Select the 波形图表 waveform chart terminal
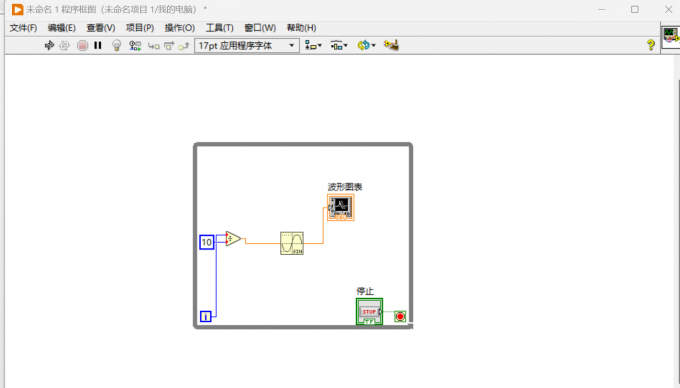The height and width of the screenshot is (388, 680). 340,207
